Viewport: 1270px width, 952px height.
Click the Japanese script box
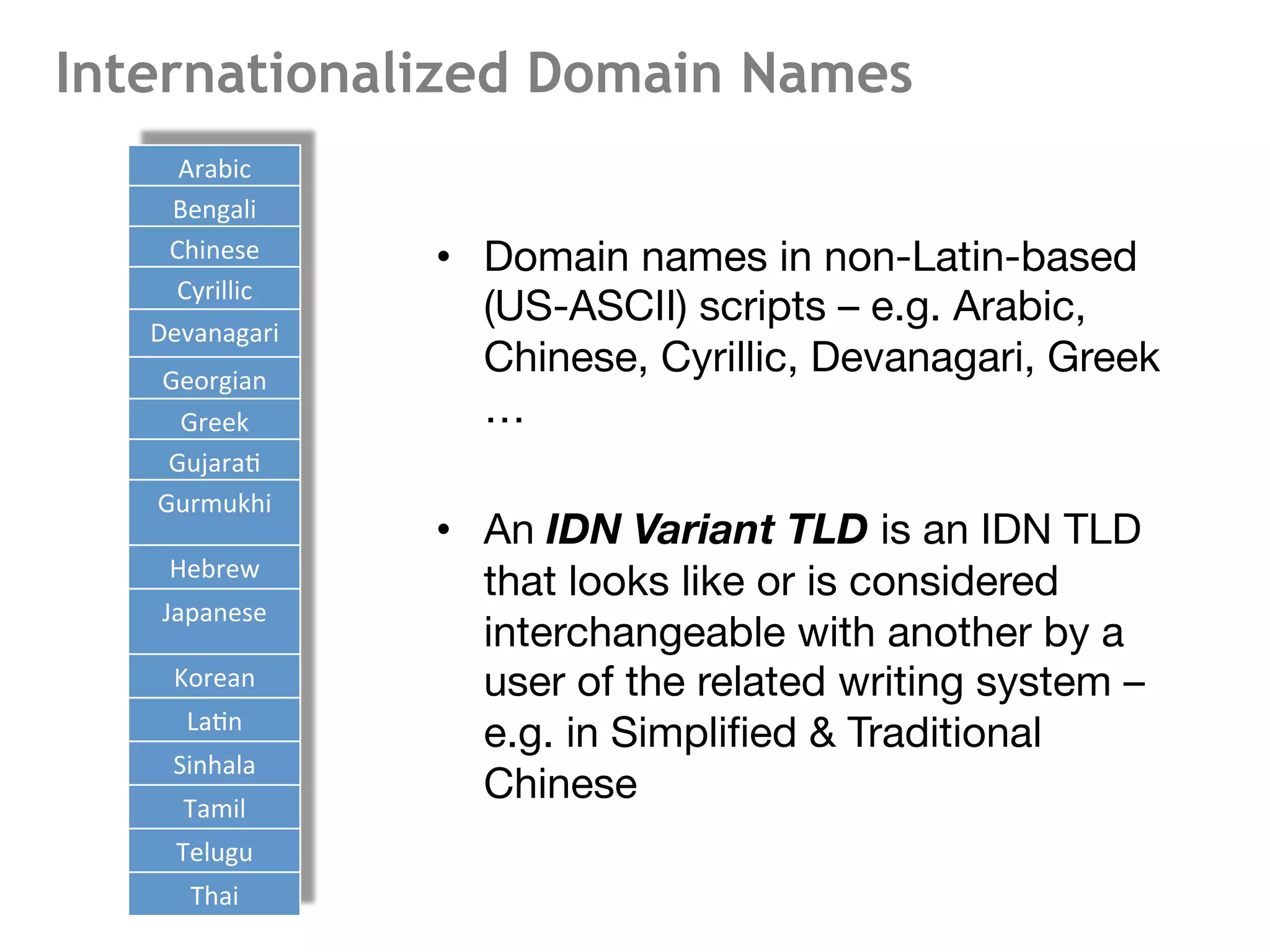pos(215,622)
